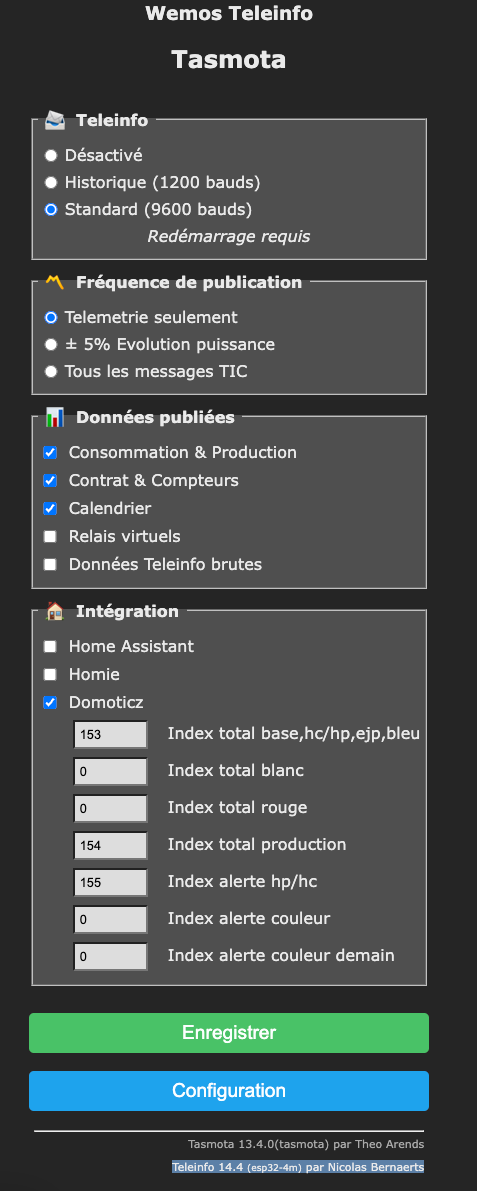Disable the Domoticz checkbox

(x=50, y=703)
